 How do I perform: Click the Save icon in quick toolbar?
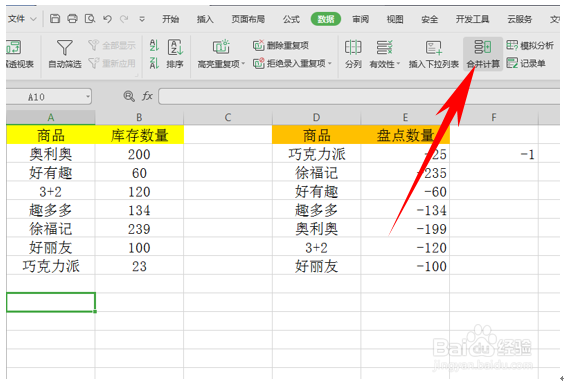pos(55,18)
